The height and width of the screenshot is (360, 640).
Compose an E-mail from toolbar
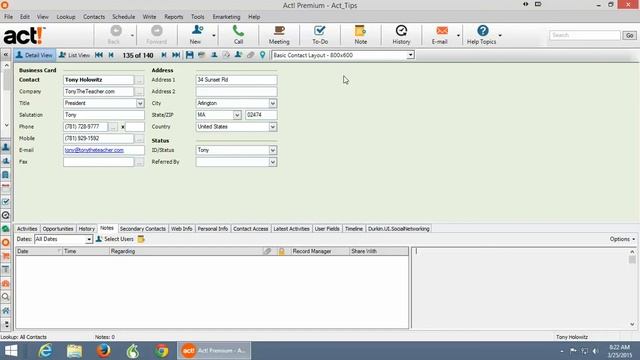tap(441, 35)
